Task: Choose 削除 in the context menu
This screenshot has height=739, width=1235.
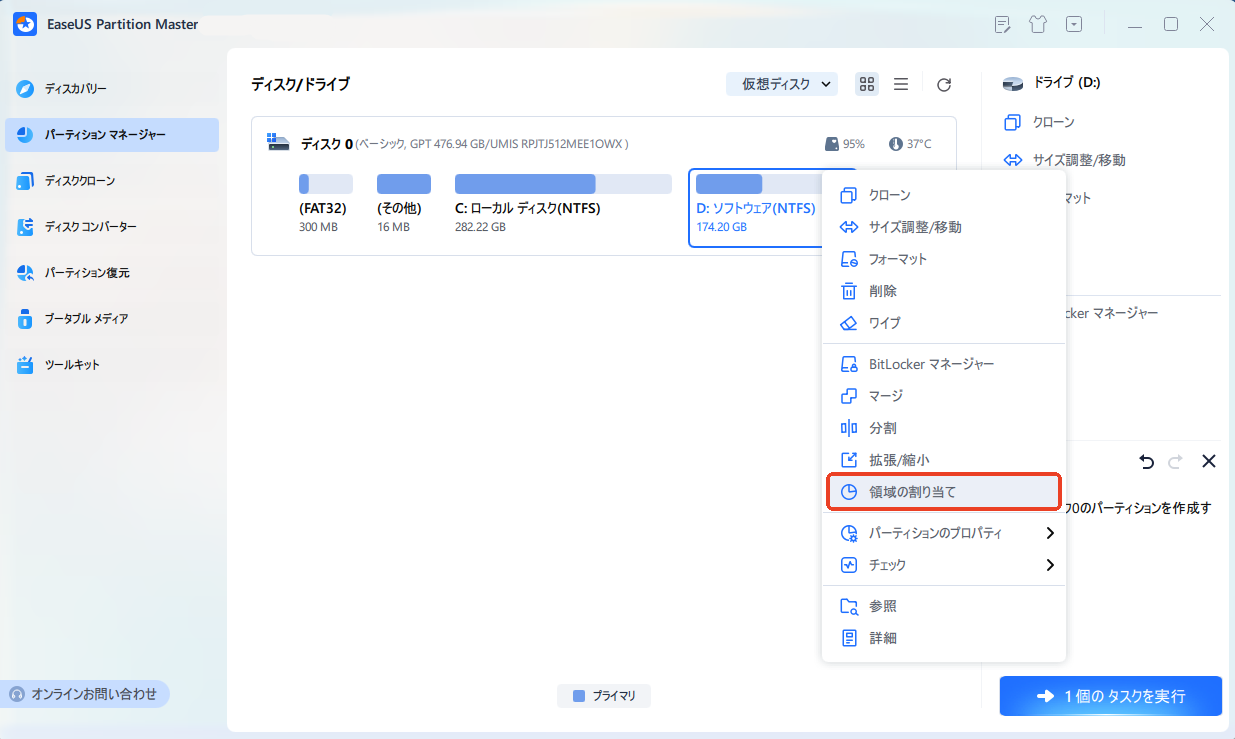Action: (x=943, y=291)
